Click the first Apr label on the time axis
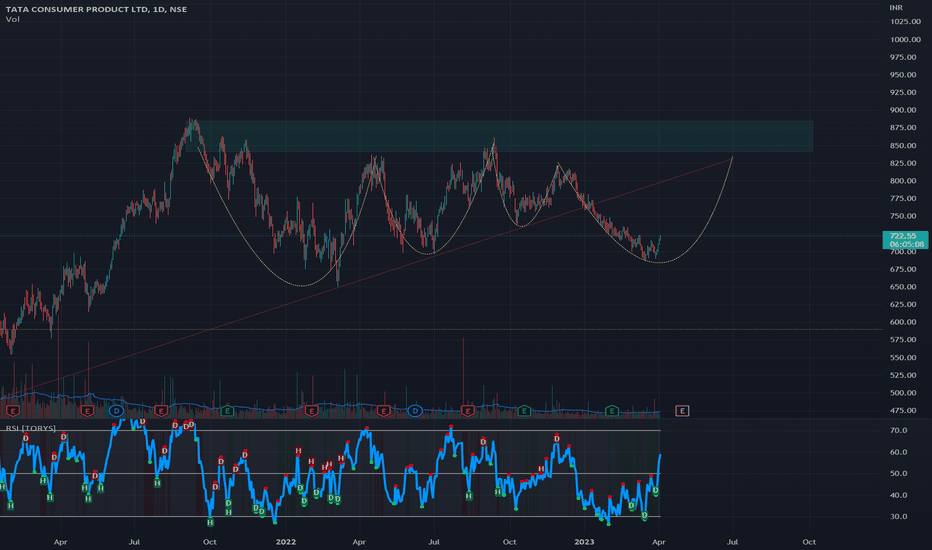The height and width of the screenshot is (550, 932). click(x=61, y=542)
